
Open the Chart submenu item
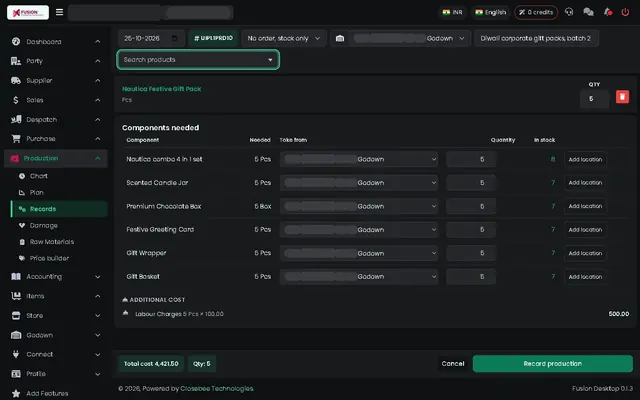click(38, 176)
